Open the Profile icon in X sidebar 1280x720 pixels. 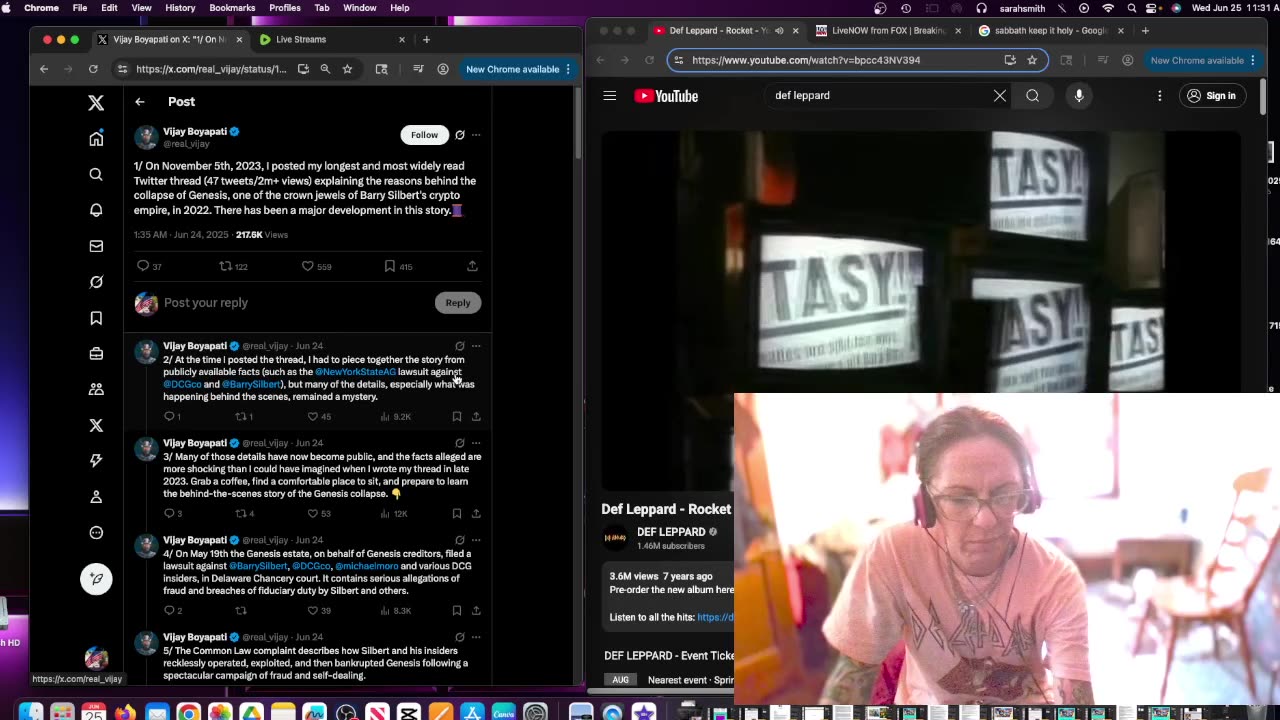96,496
